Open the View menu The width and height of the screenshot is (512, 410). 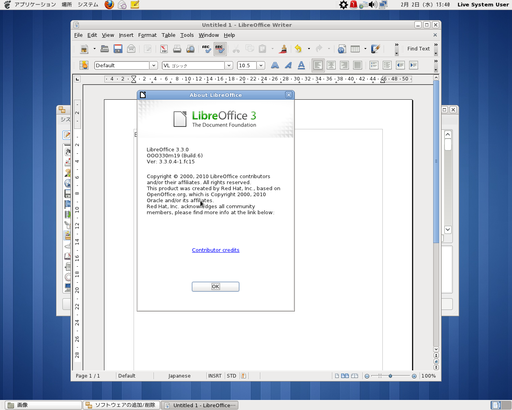click(x=108, y=35)
